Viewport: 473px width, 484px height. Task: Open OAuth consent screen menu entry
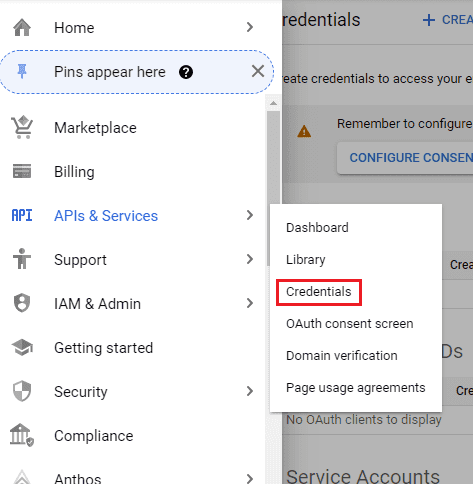click(350, 324)
